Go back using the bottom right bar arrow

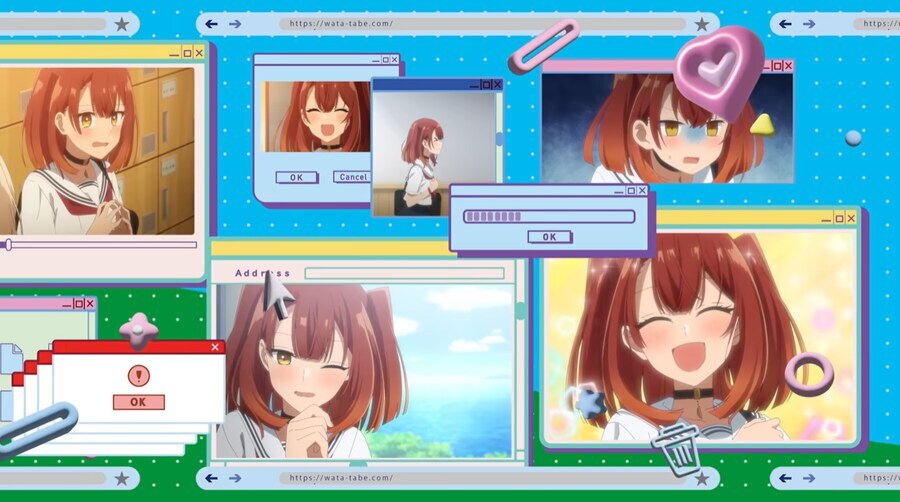[785, 478]
